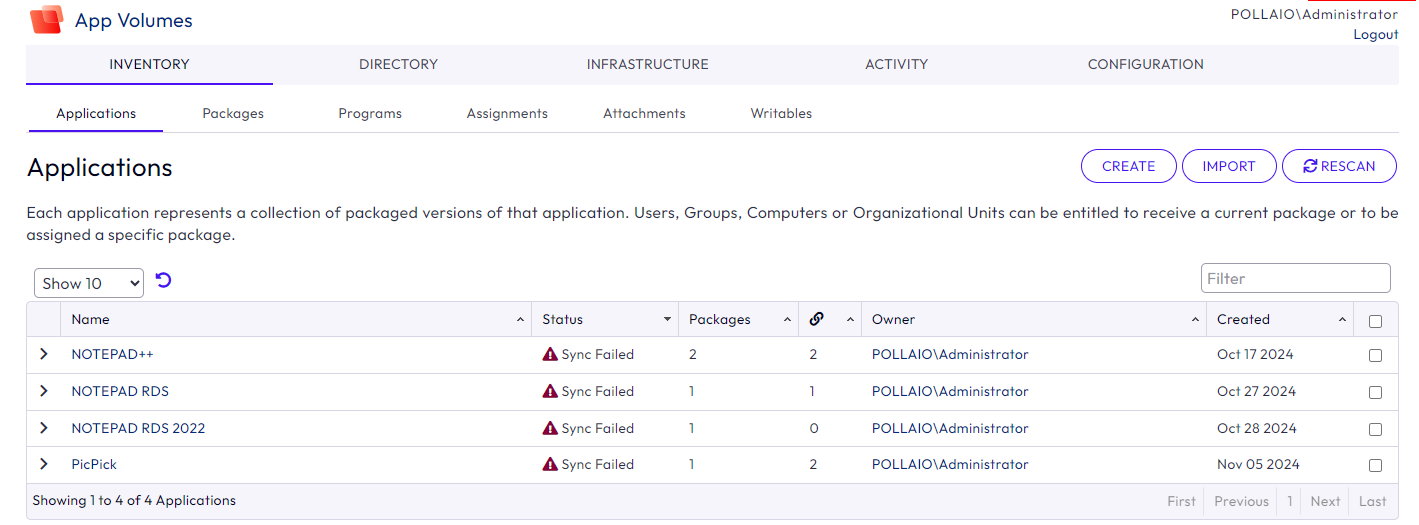Image resolution: width=1419 pixels, height=525 pixels.
Task: Click the refresh icon beside Show 10
Action: tap(164, 281)
